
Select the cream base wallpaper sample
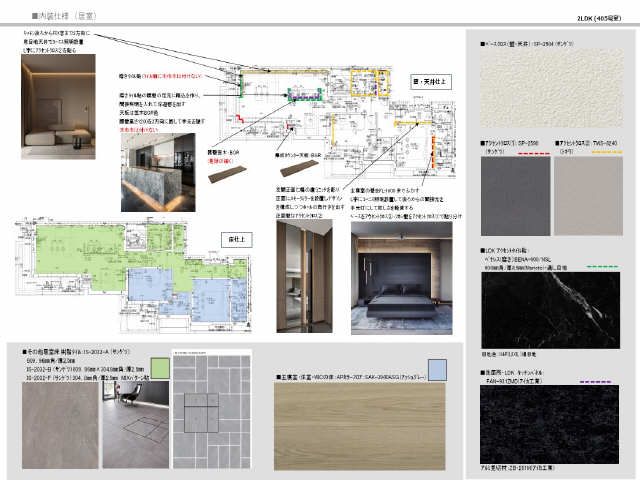(552, 89)
